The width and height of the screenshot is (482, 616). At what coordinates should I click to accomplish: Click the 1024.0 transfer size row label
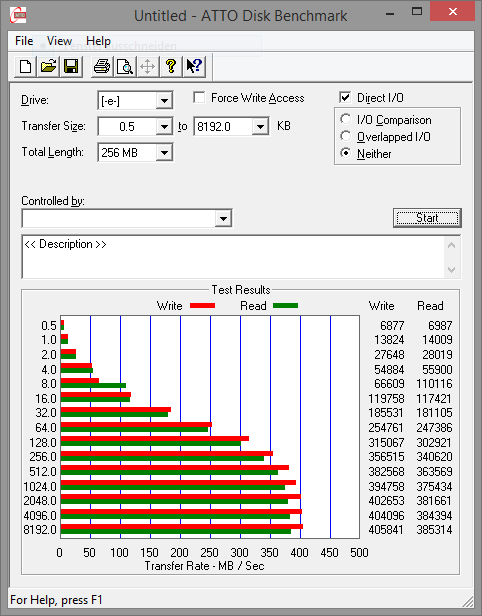[40, 486]
